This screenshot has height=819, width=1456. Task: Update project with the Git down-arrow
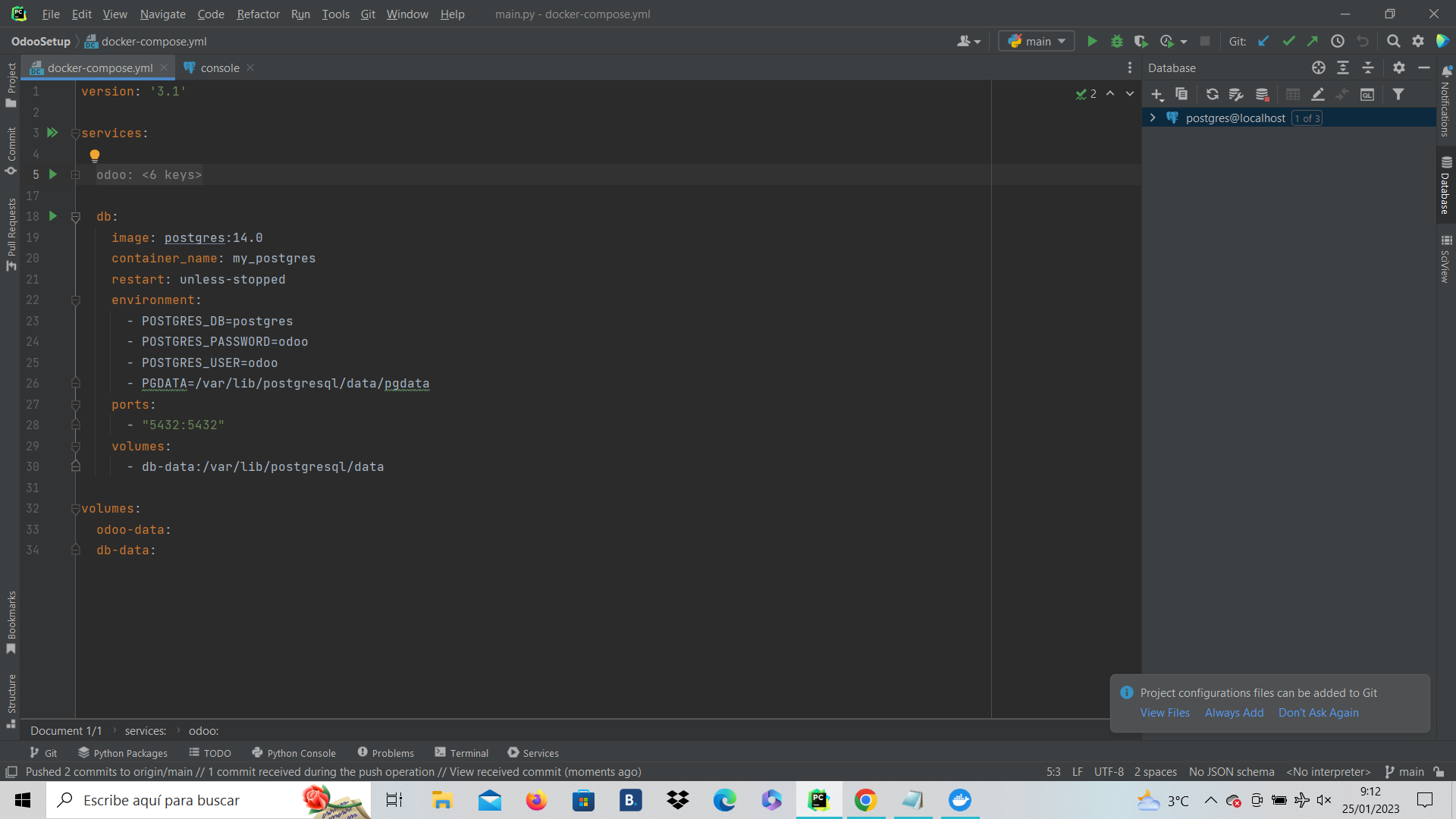tap(1263, 41)
